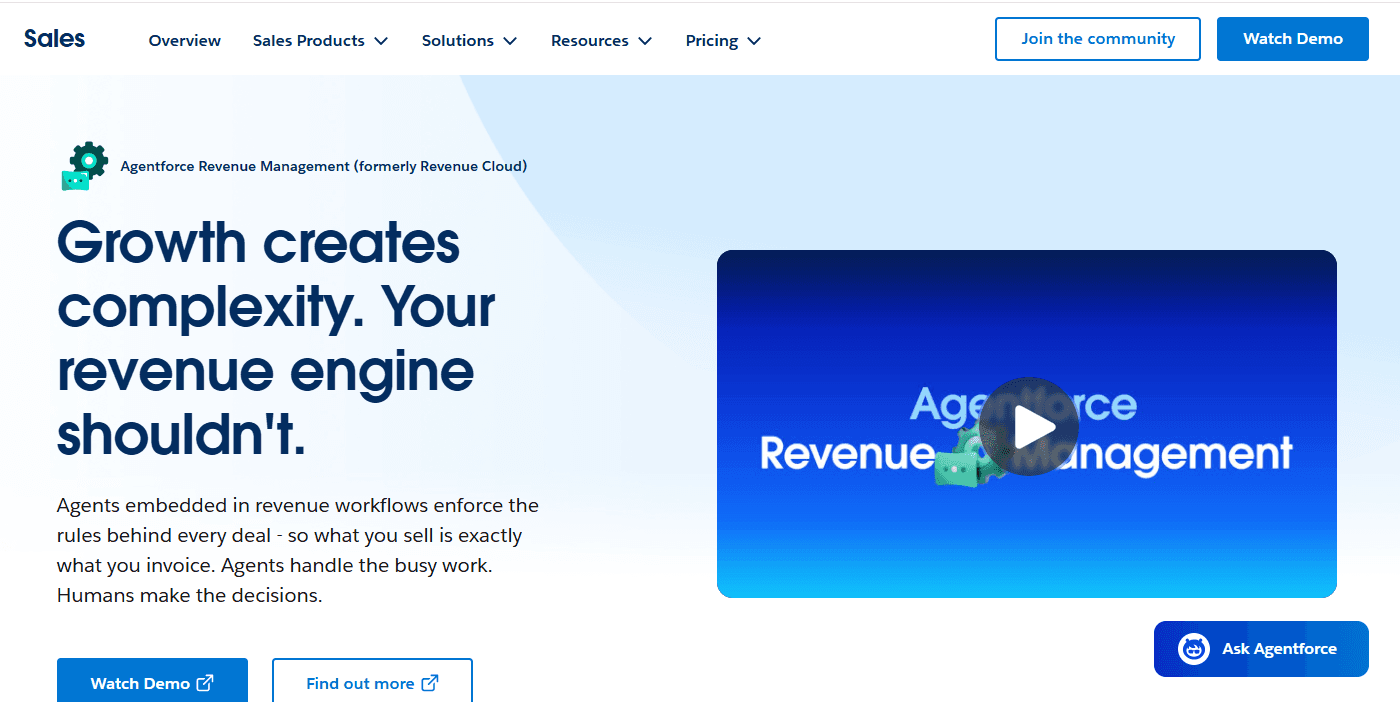Open the Resources menu

(x=601, y=41)
